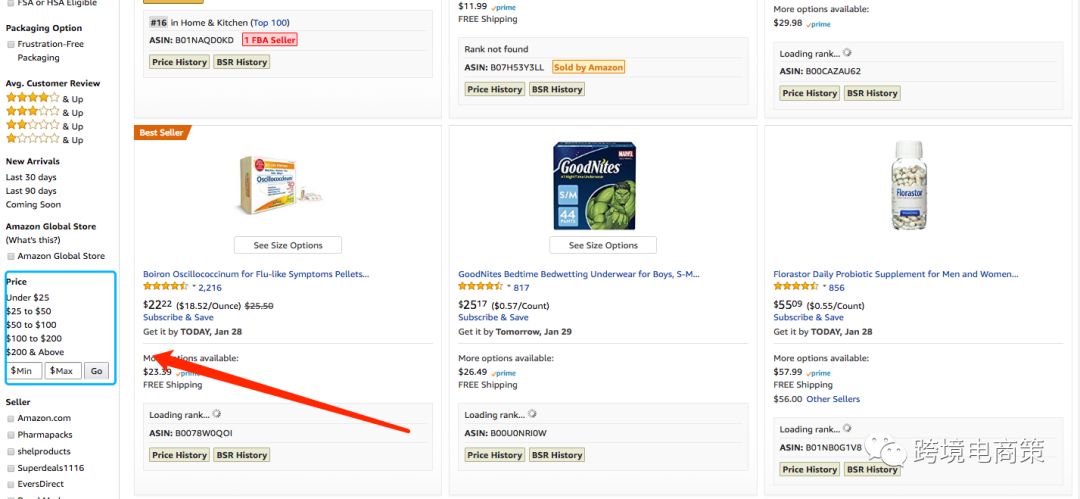The height and width of the screenshot is (499, 1080).
Task: Click star rating of Boiron Oscillococcinum product
Action: 167,287
